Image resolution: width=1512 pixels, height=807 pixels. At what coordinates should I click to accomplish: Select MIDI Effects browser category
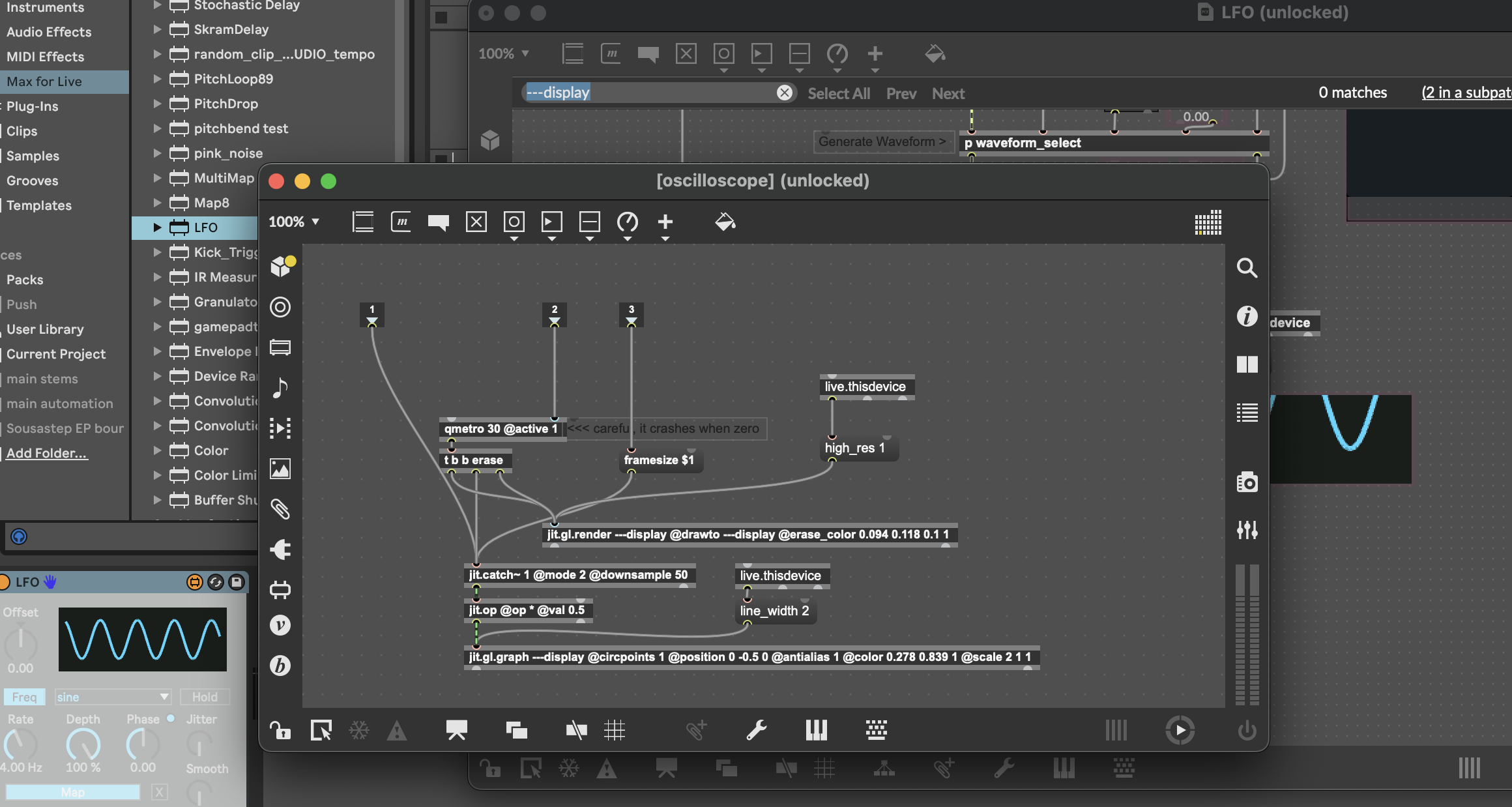point(46,57)
